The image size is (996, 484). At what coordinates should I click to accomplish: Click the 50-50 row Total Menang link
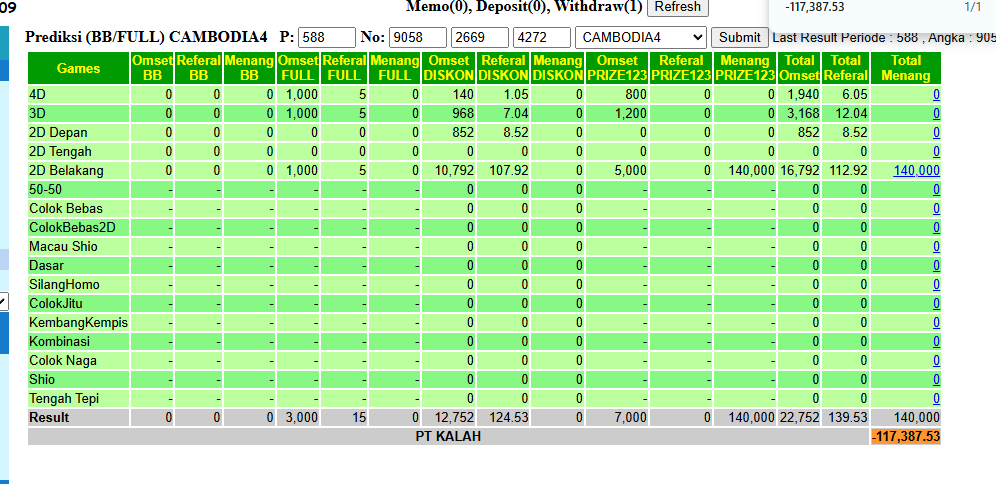coord(936,190)
